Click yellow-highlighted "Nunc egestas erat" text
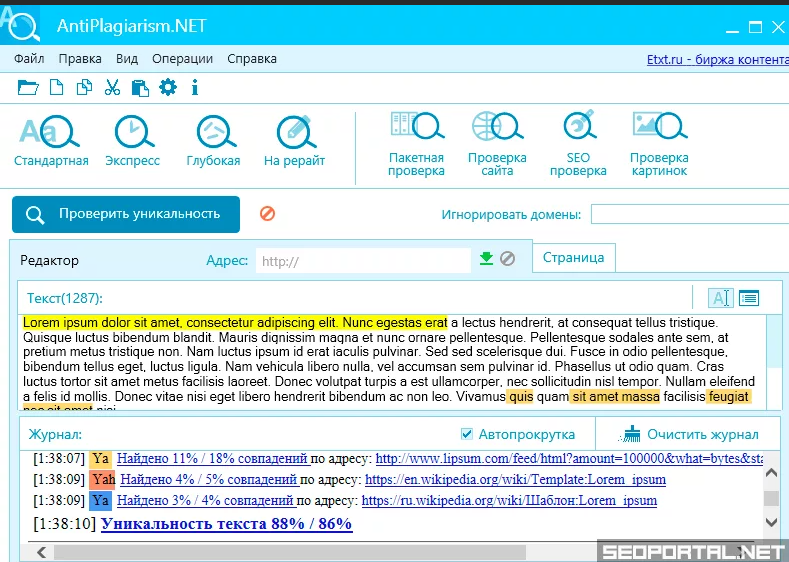Screen dimensions: 789x562 click(395, 322)
